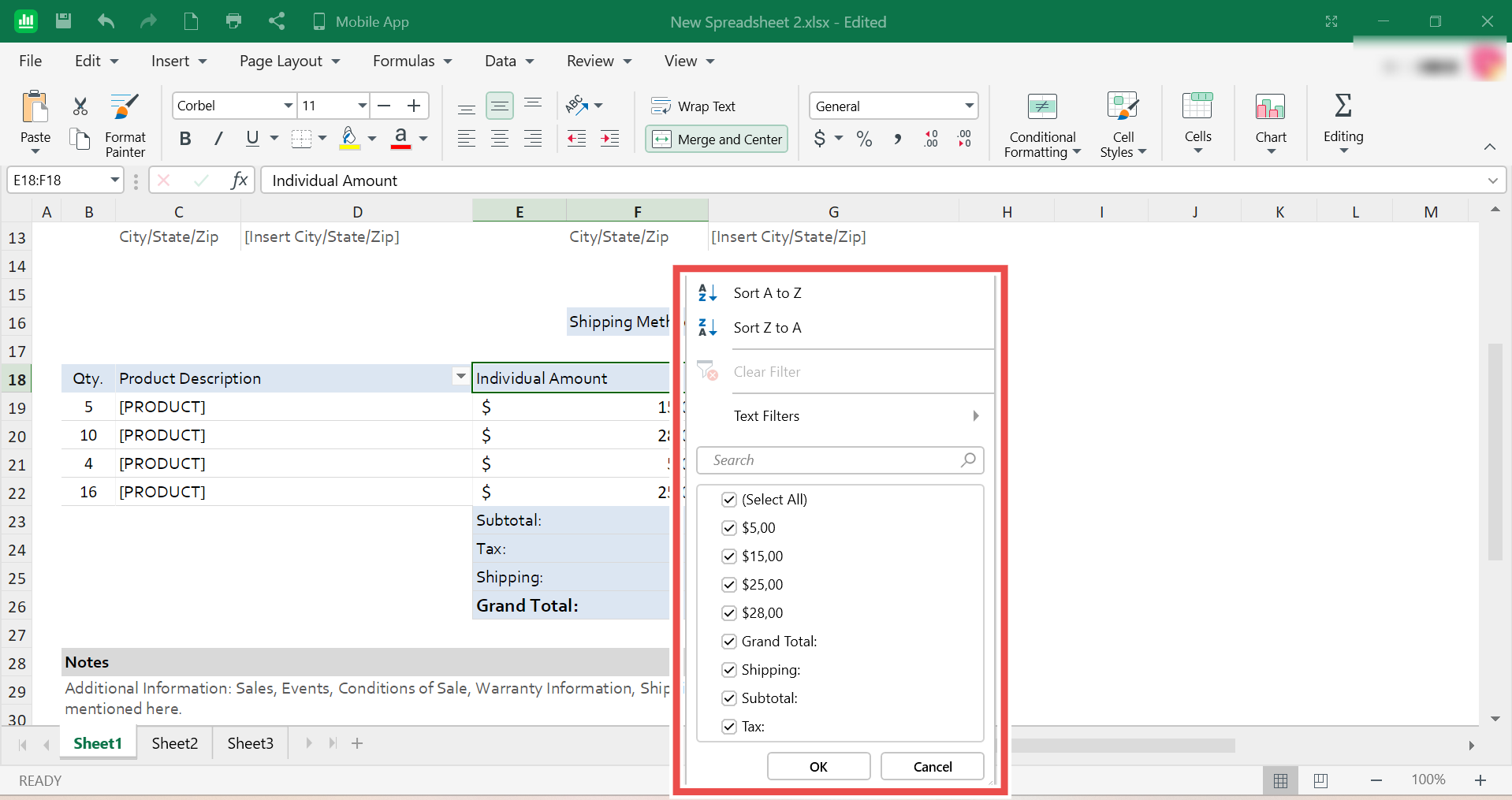Open the Review menu
Image resolution: width=1512 pixels, height=800 pixels.
[x=598, y=61]
